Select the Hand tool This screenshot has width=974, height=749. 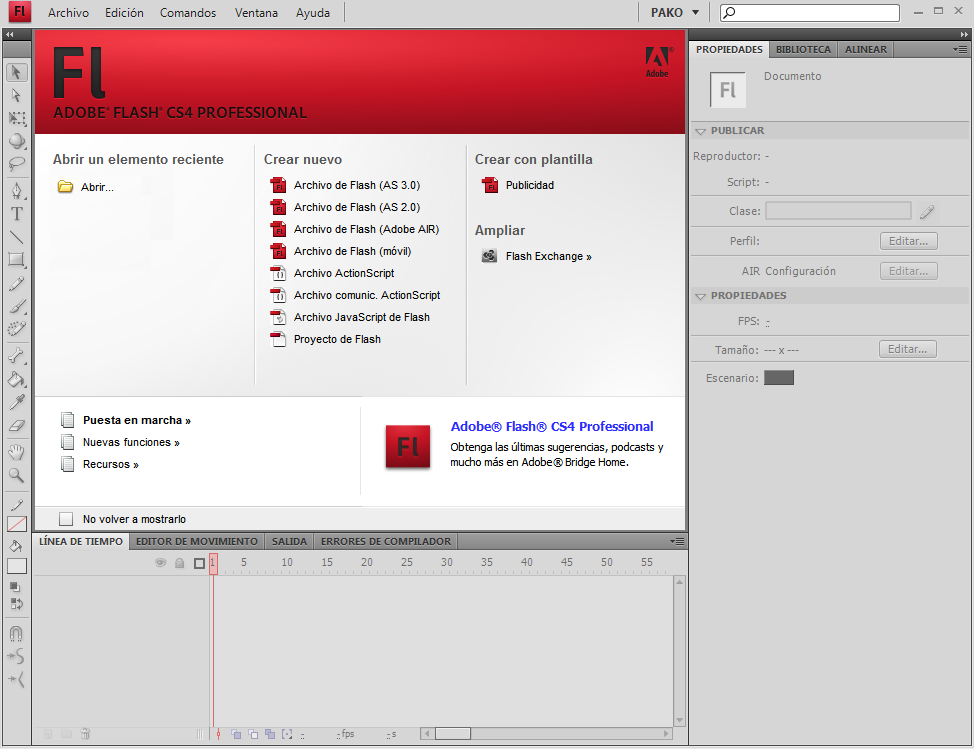pos(17,452)
